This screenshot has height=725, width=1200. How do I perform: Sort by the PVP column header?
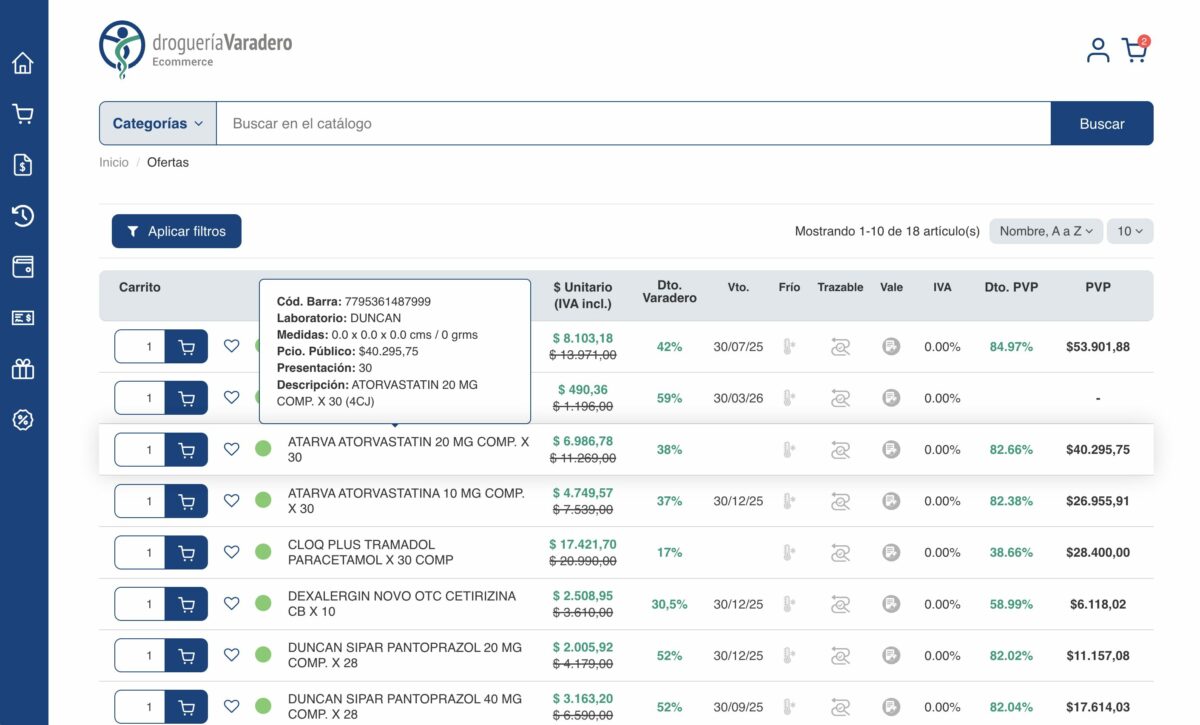(x=1097, y=287)
